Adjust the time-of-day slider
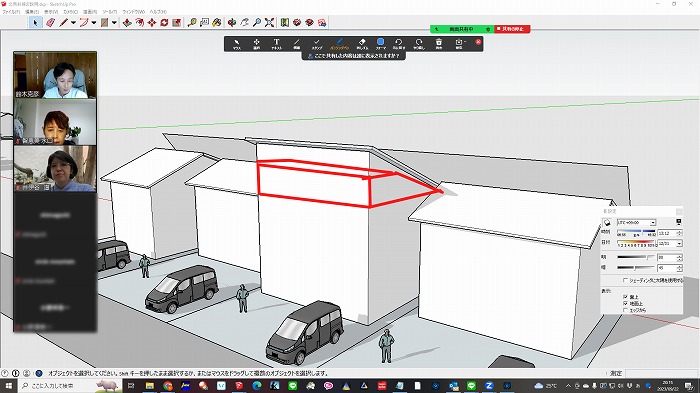Screen dimensions: 700x393 [636, 231]
